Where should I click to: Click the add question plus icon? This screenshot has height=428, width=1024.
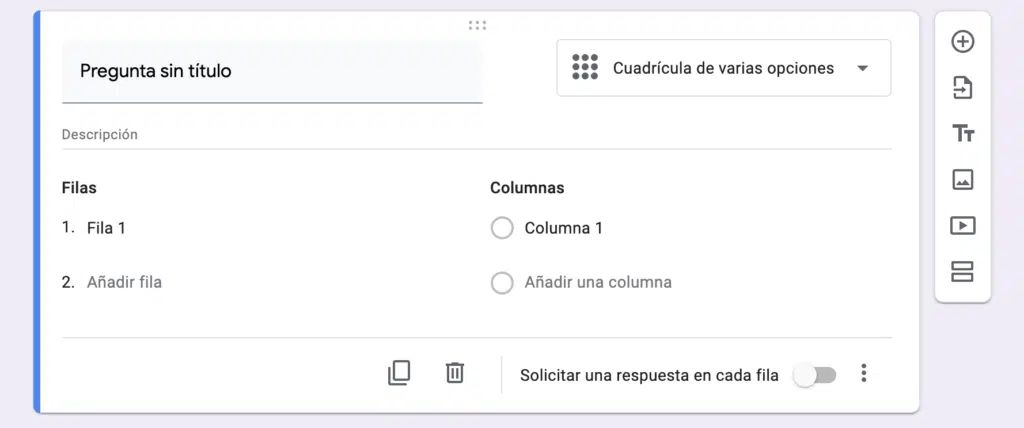tap(962, 42)
